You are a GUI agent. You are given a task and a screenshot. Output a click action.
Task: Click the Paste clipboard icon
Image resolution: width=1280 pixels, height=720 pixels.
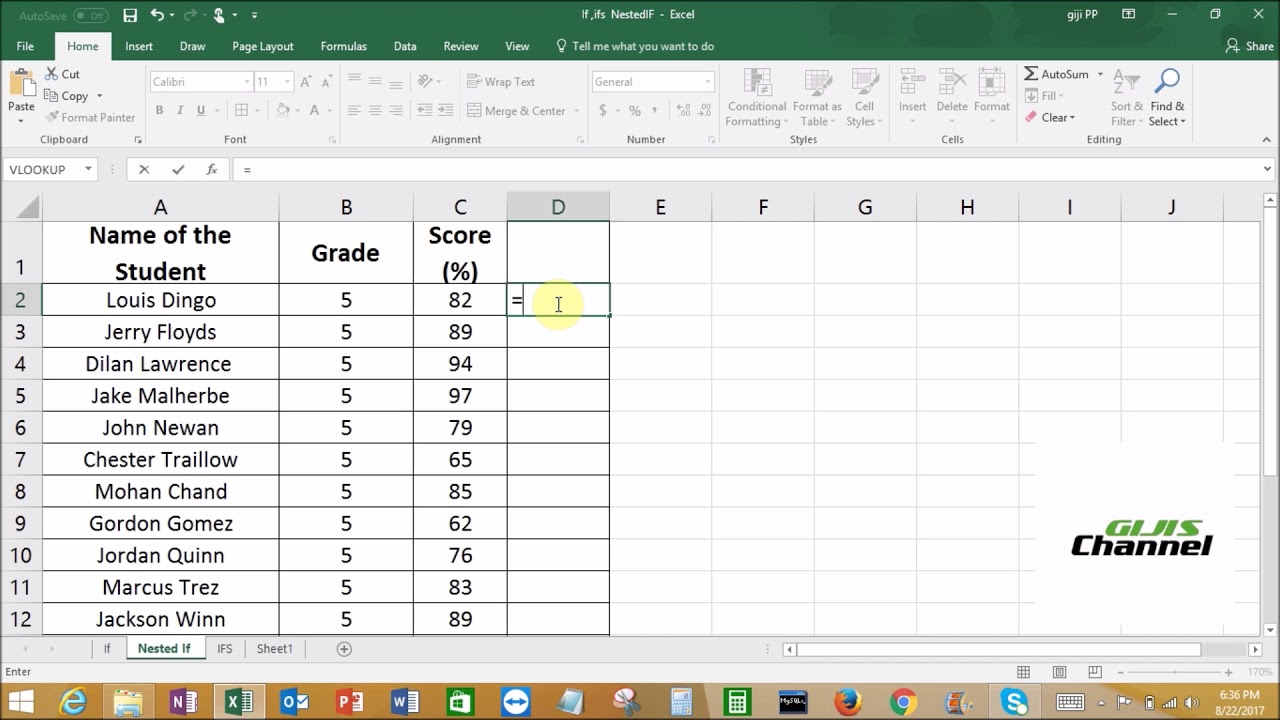[21, 83]
